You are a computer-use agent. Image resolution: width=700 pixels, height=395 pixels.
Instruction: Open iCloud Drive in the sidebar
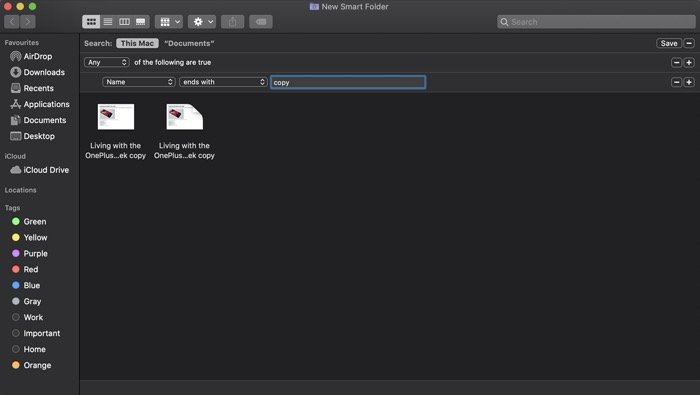40,170
